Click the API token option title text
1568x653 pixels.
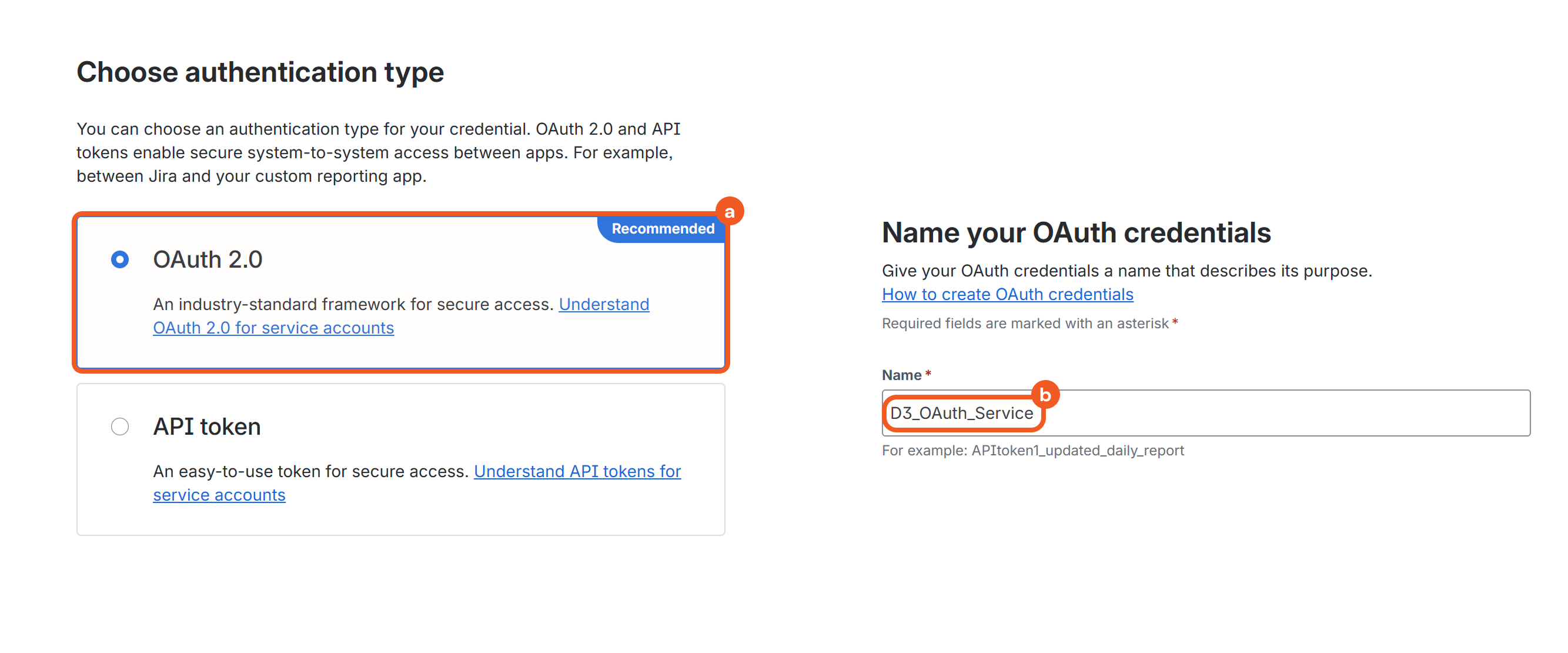click(207, 427)
